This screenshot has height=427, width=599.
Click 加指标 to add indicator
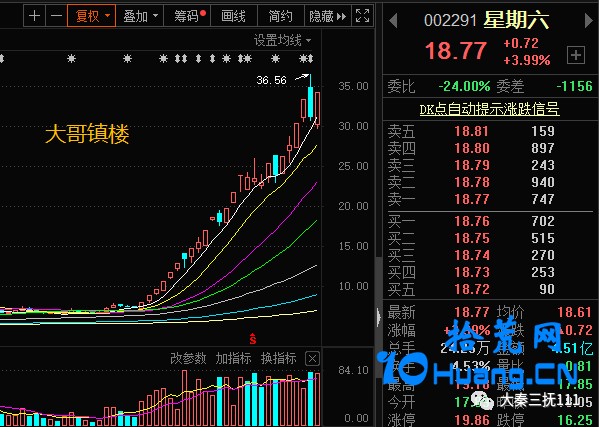click(x=233, y=358)
